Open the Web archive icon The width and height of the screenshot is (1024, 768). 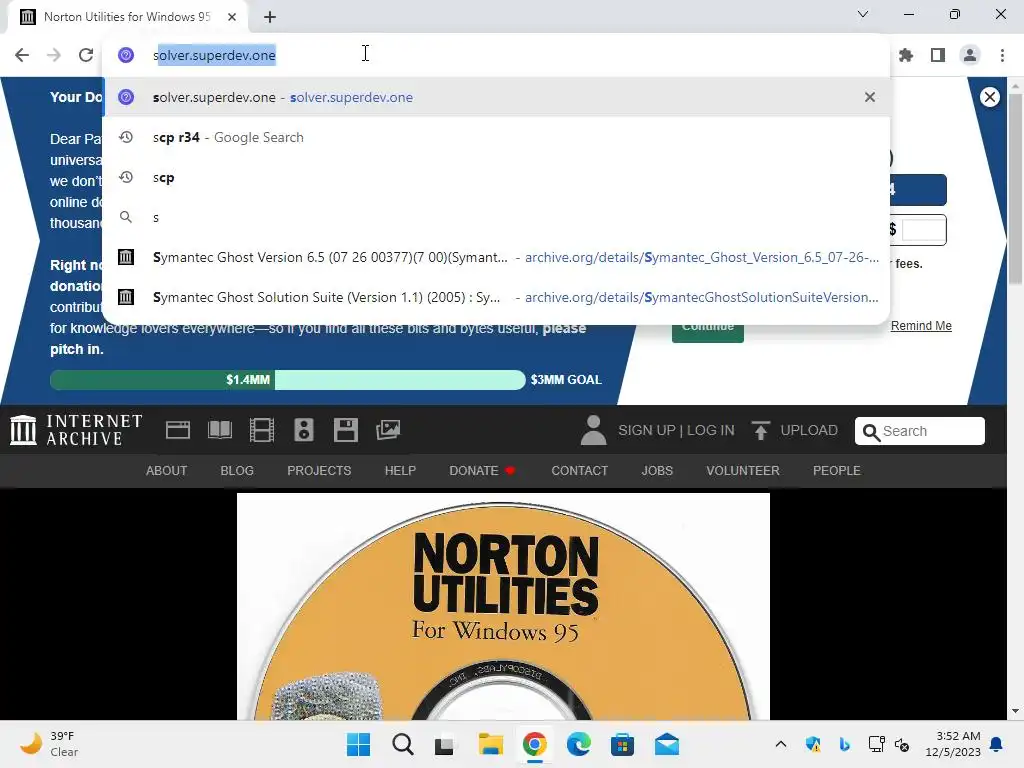178,430
